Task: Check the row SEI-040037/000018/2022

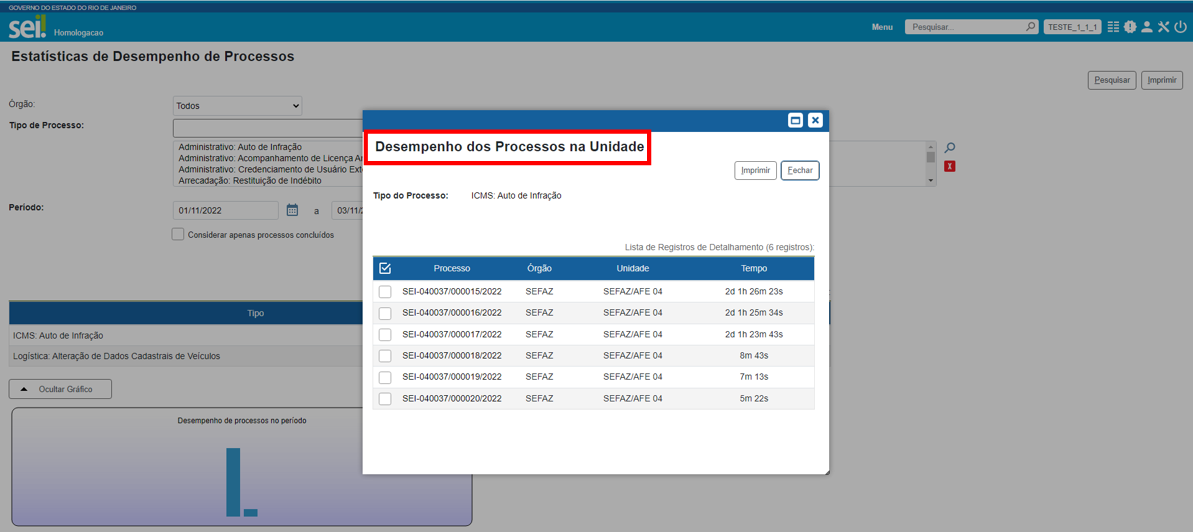Action: tap(385, 356)
